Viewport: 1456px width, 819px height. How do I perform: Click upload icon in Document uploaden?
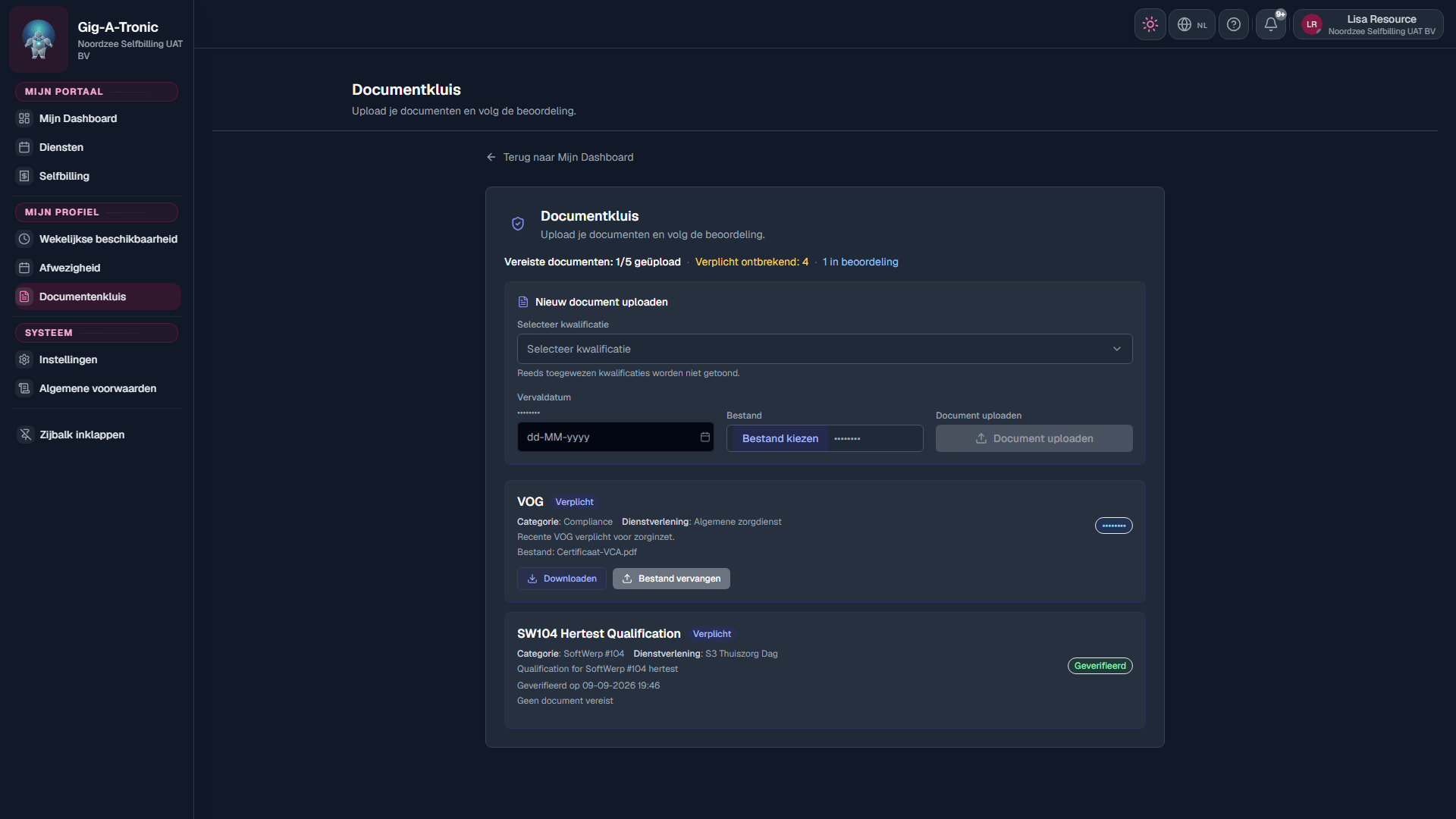point(981,438)
